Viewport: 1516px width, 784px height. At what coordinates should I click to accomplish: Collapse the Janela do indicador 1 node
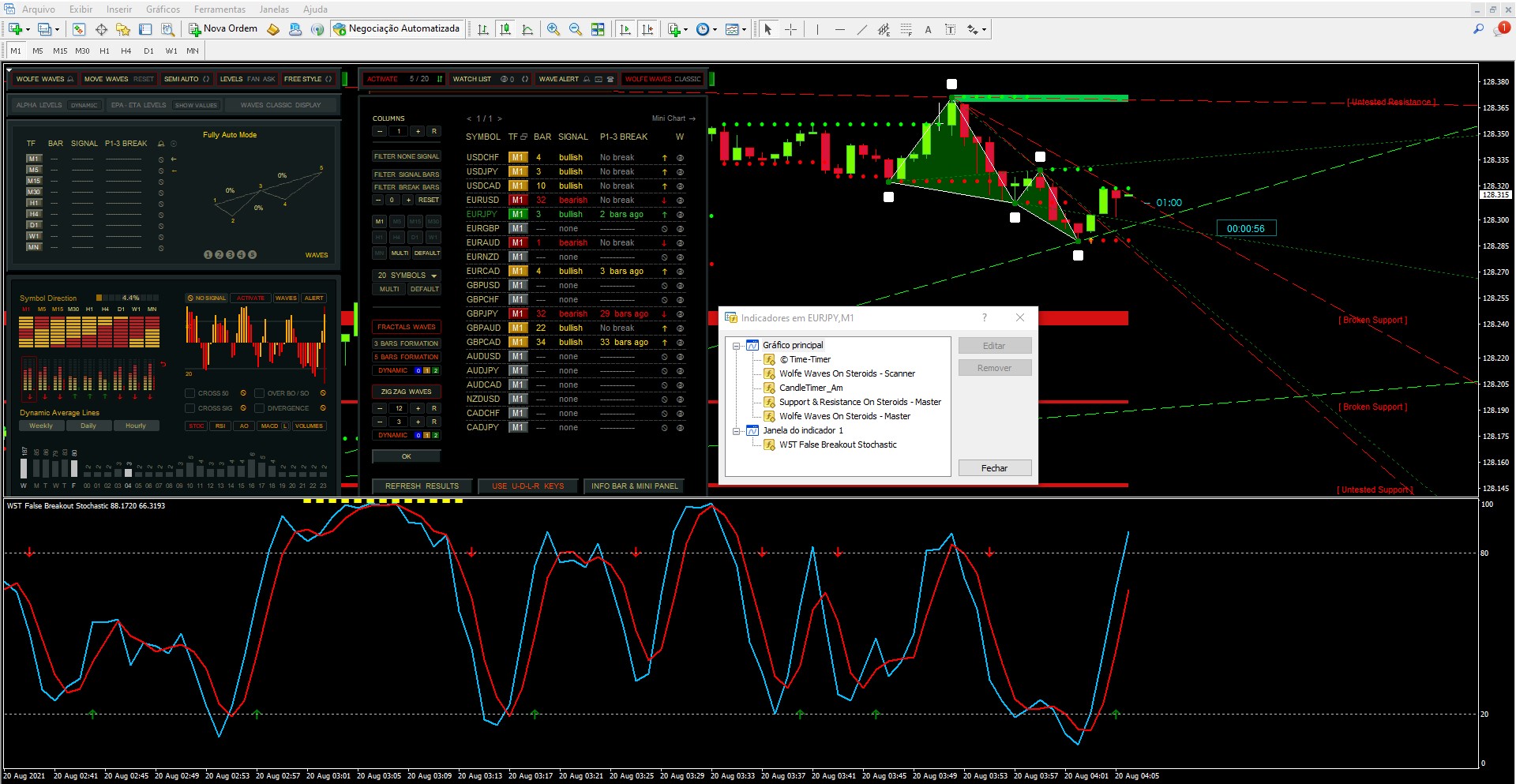click(x=737, y=431)
